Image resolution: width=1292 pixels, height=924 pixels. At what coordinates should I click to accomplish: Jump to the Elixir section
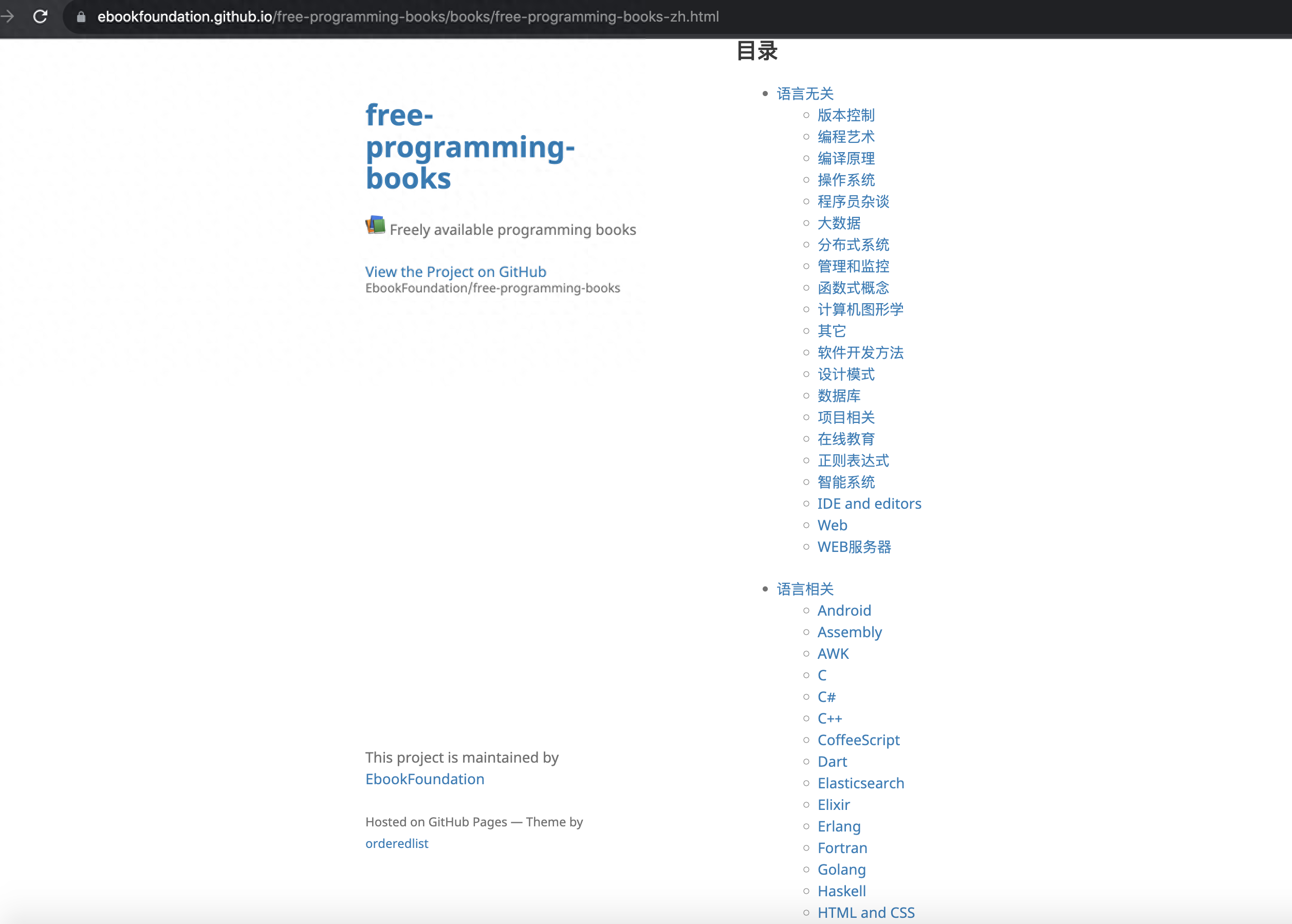[834, 805]
